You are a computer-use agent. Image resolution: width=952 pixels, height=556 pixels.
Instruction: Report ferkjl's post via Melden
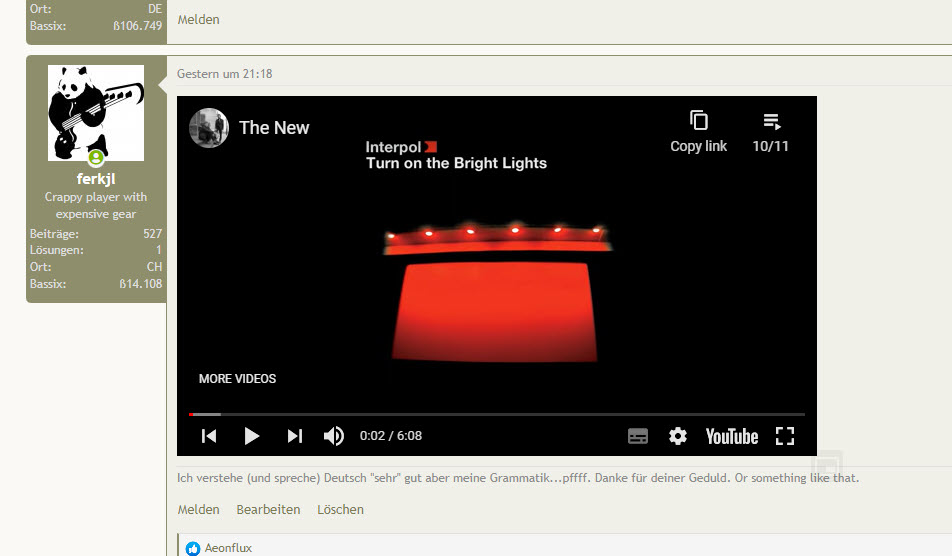(x=199, y=510)
